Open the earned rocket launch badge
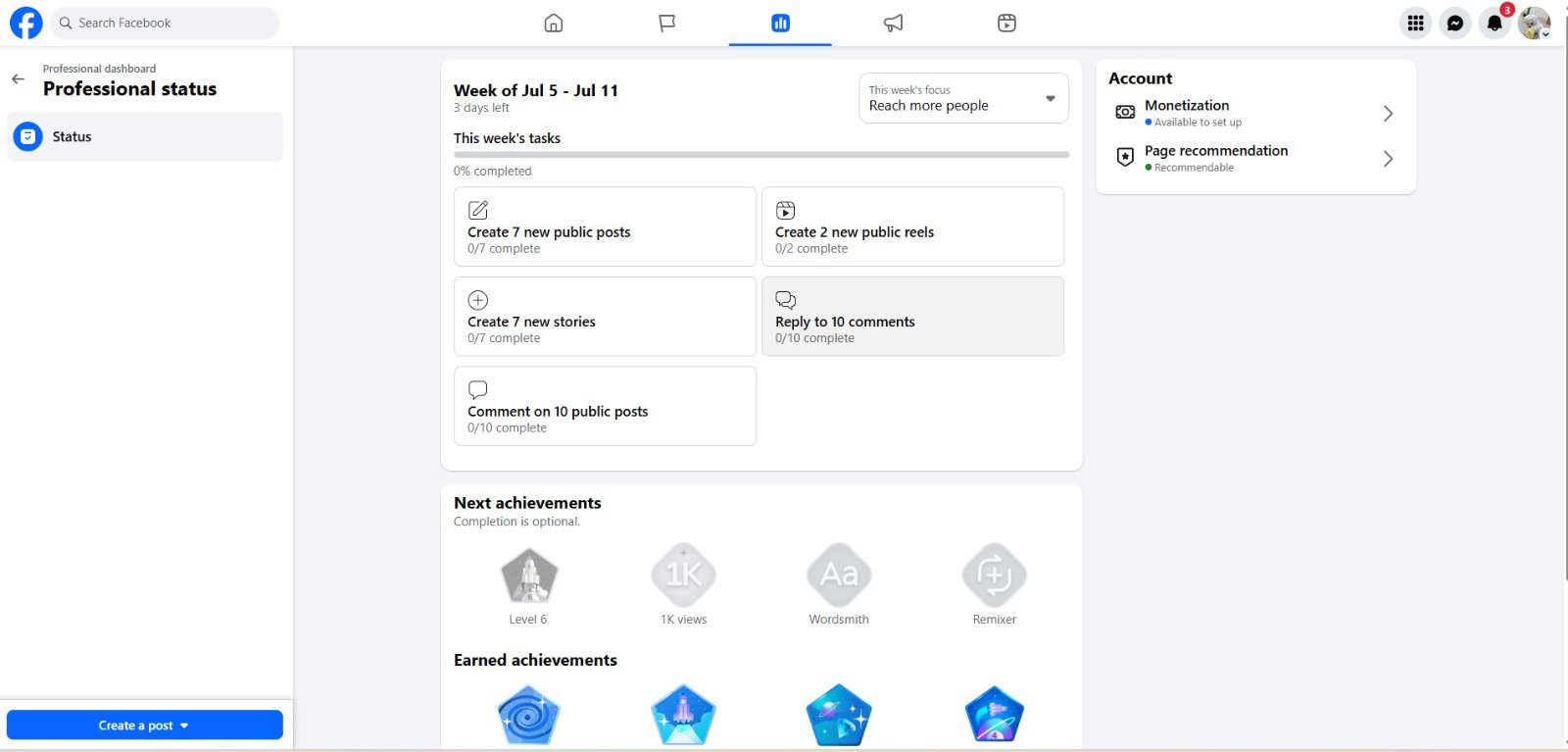The image size is (1568, 752). (683, 716)
